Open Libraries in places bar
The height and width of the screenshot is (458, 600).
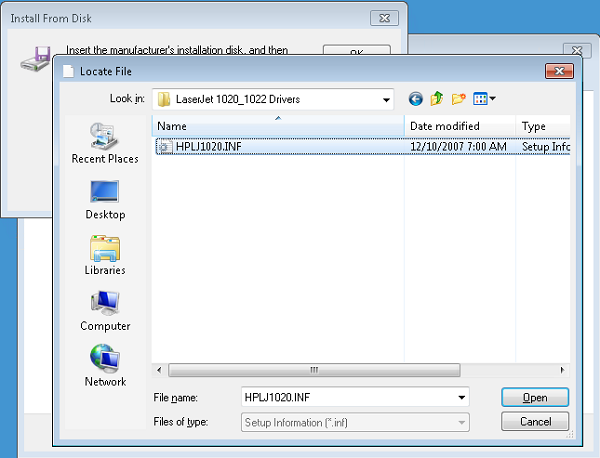[105, 256]
